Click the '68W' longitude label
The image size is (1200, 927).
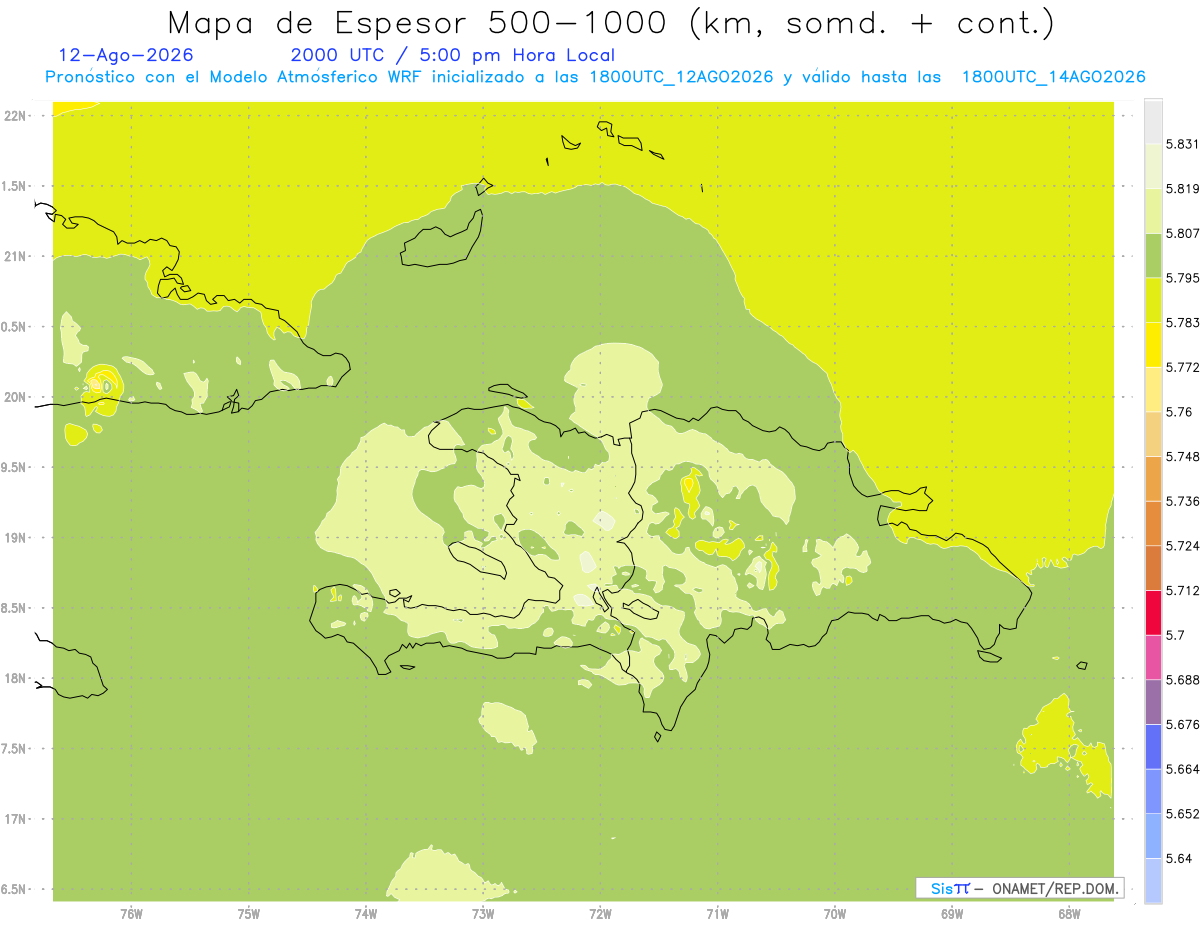1069,913
